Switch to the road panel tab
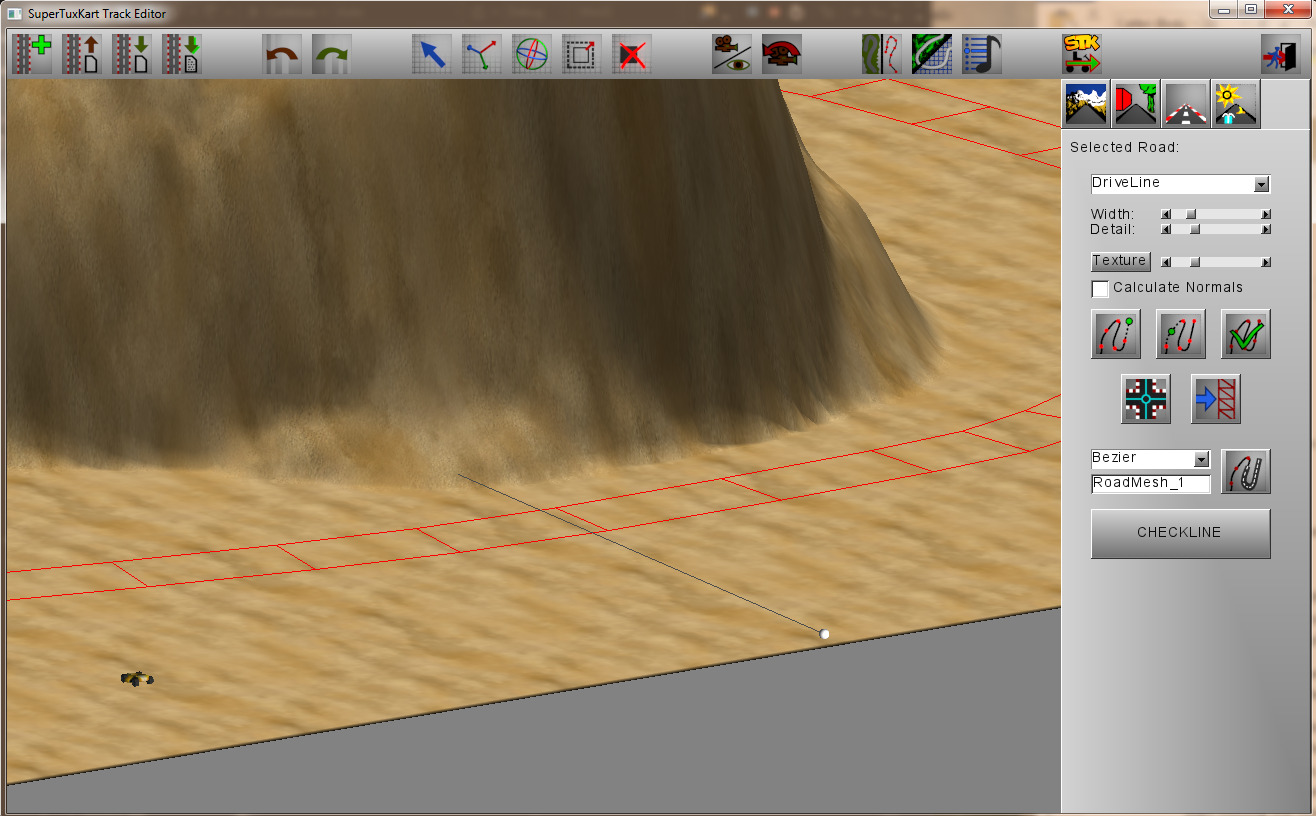1316x816 pixels. pyautogui.click(x=1186, y=104)
